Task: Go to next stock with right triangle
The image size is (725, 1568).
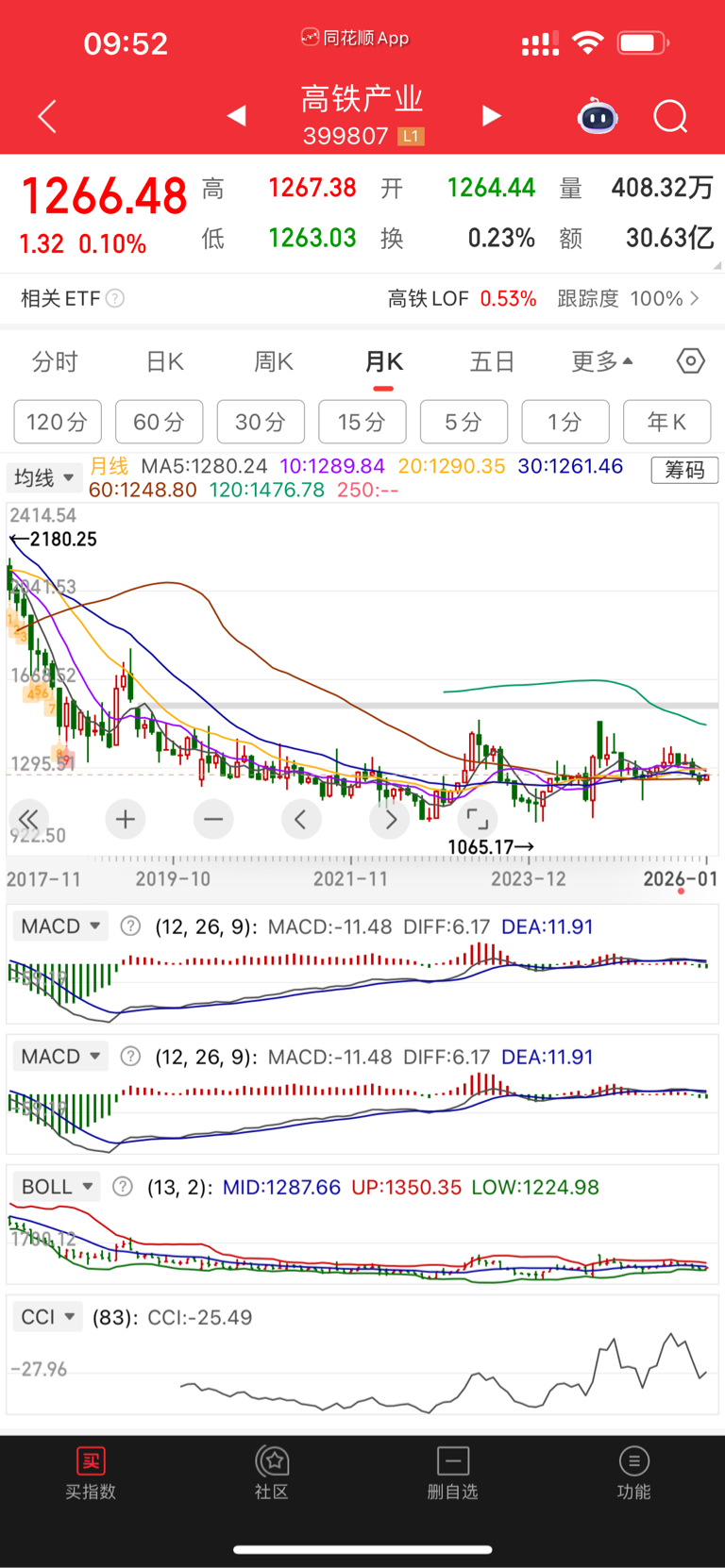Action: (491, 115)
